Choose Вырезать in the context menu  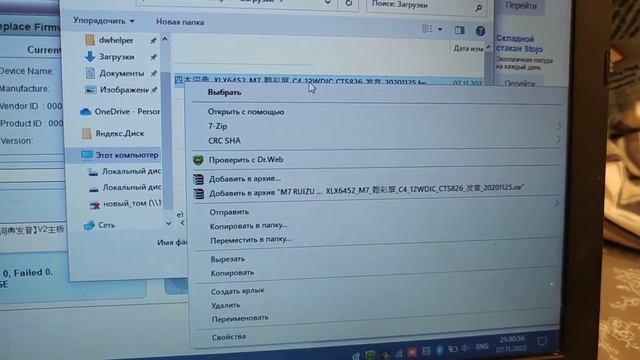pos(227,259)
